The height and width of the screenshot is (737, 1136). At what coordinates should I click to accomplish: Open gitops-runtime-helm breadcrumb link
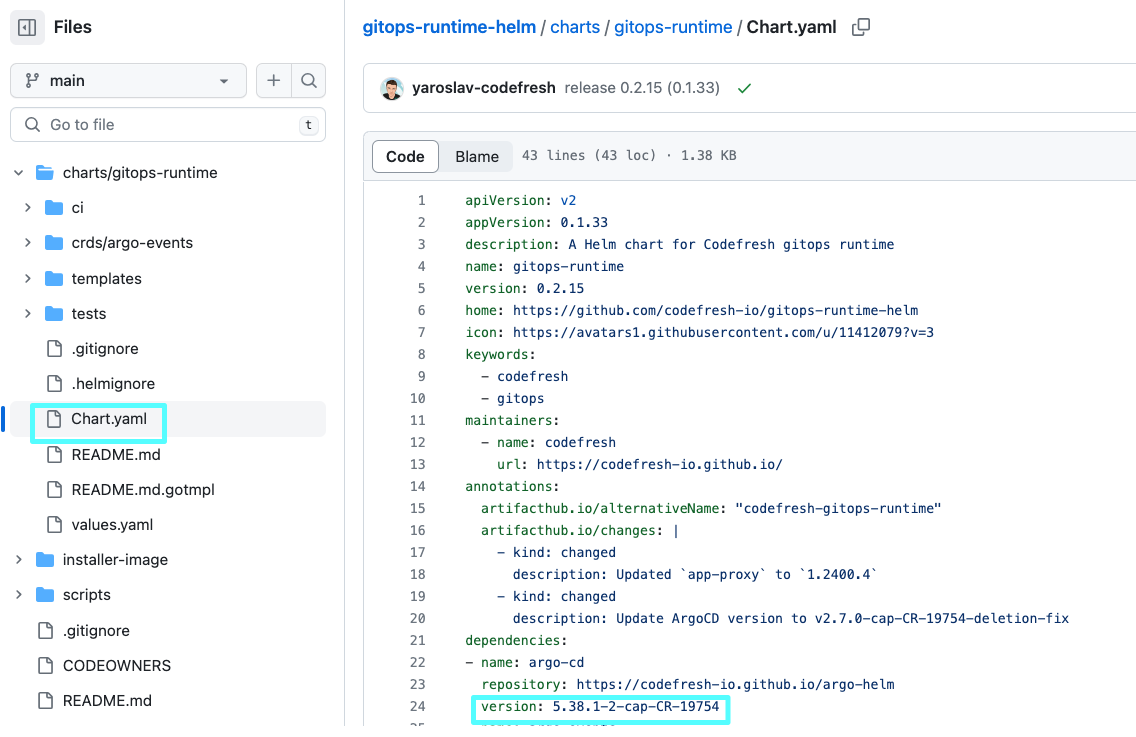pos(449,27)
